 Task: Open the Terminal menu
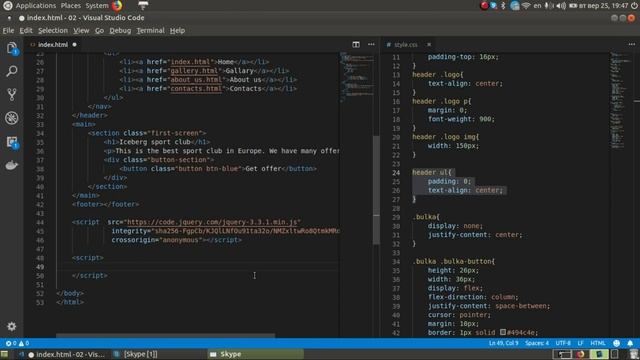point(150,31)
